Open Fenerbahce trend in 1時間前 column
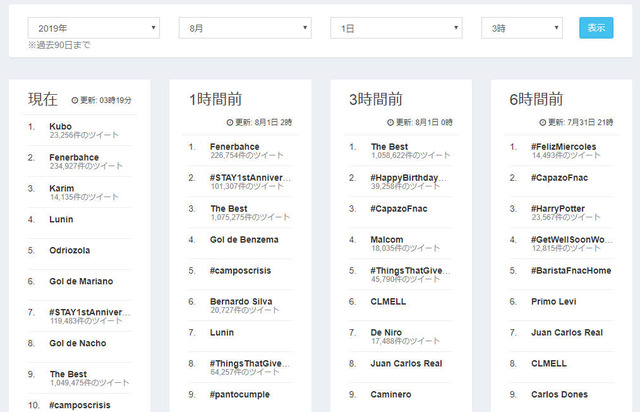Viewport: 640px width, 412px height. 235,147
